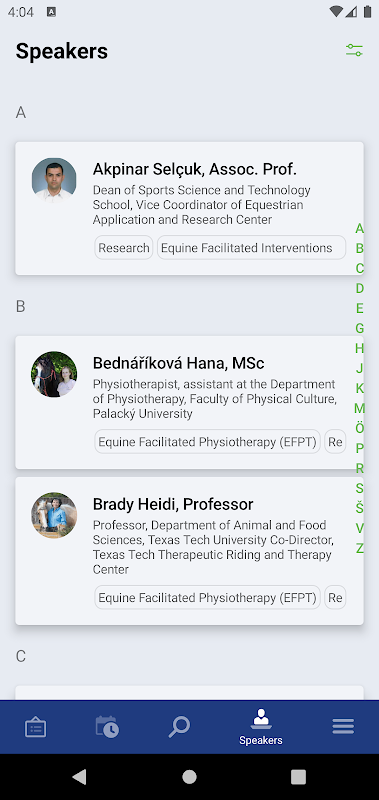379x800 pixels.
Task: Open the schedule calendar-clock icon
Action: [x=107, y=727]
